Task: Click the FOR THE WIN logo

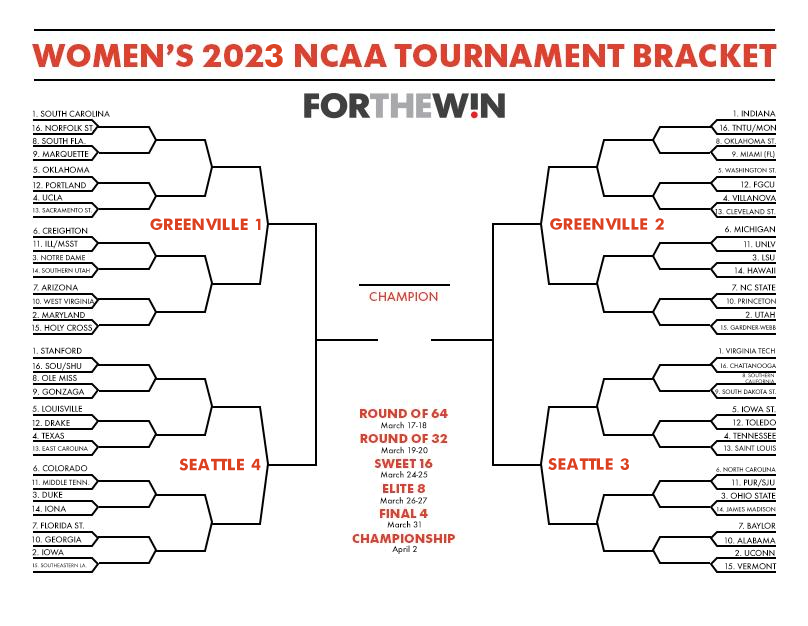Action: click(404, 106)
